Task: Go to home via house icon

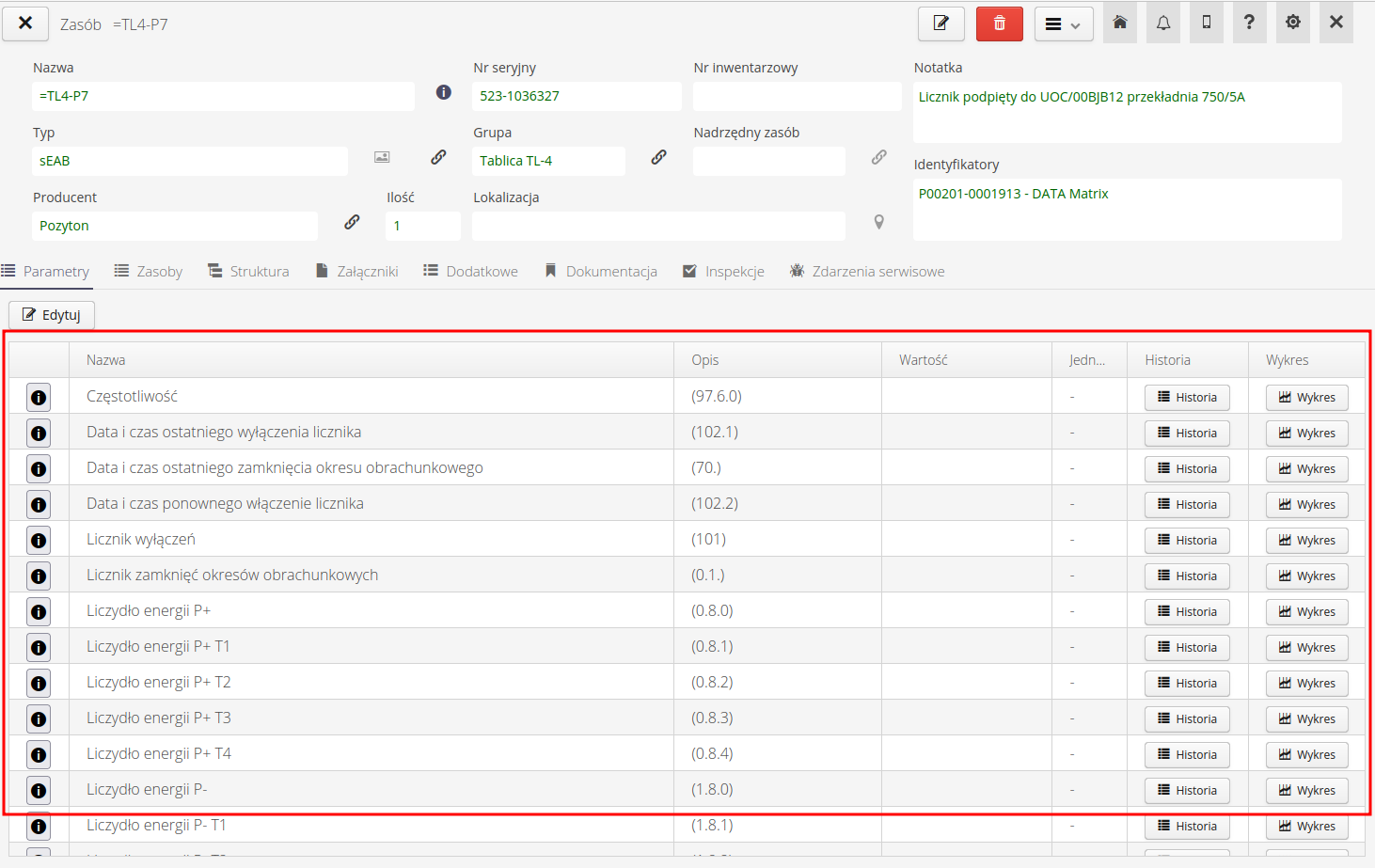Action: click(1119, 23)
